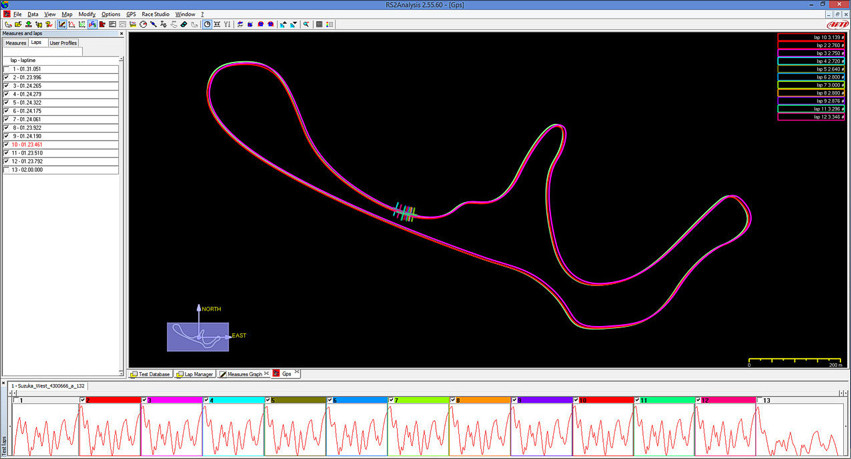Click the open-test folder icon at toolbar start

click(8, 24)
